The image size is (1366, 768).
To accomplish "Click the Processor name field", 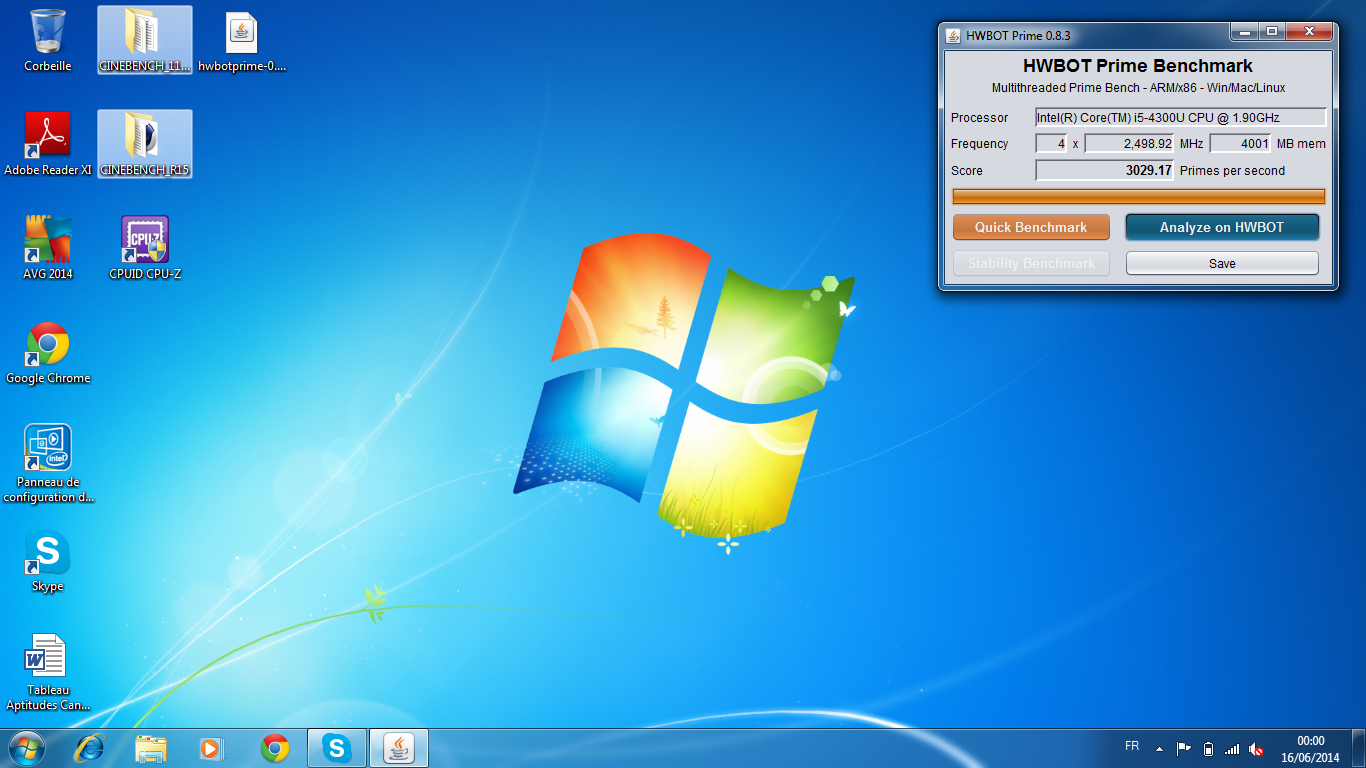I will click(1181, 117).
